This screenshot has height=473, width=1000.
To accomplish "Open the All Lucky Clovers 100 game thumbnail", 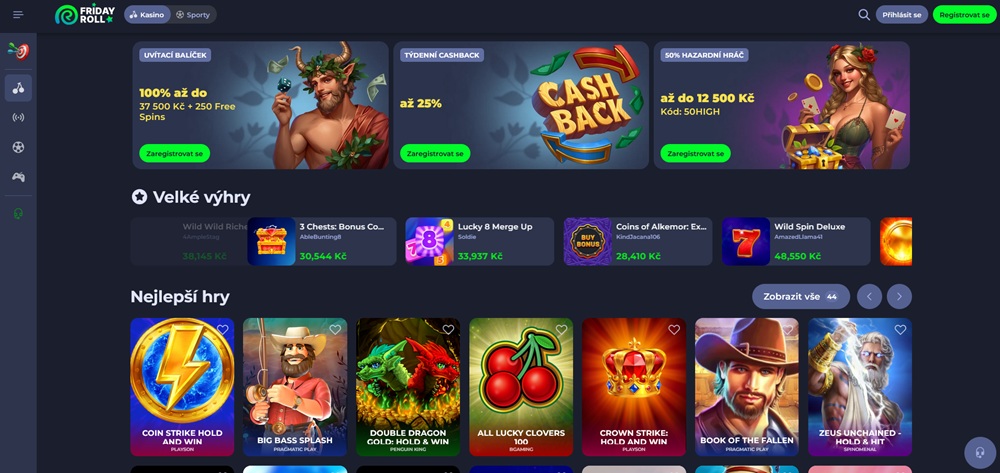I will tap(521, 387).
